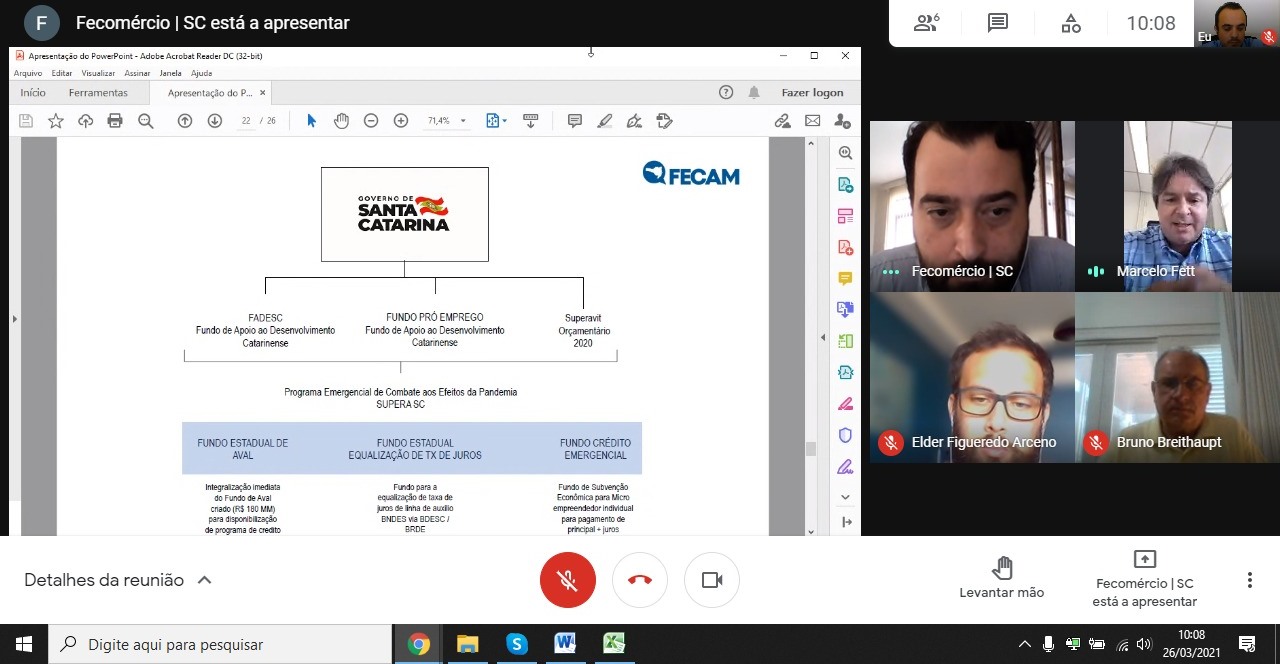Select the hand pan tool in Acrobat
This screenshot has width=1280, height=664.
pyautogui.click(x=341, y=121)
